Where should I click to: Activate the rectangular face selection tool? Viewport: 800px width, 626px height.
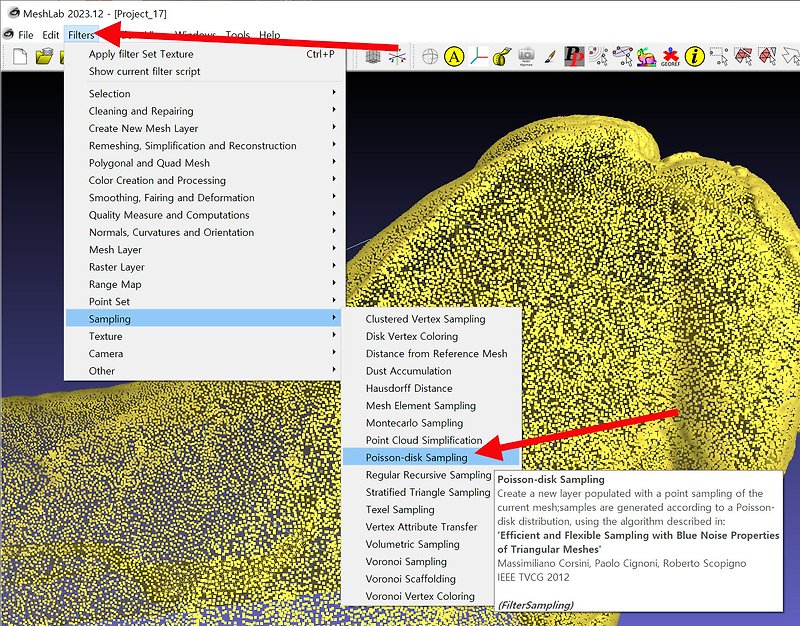[x=745, y=55]
